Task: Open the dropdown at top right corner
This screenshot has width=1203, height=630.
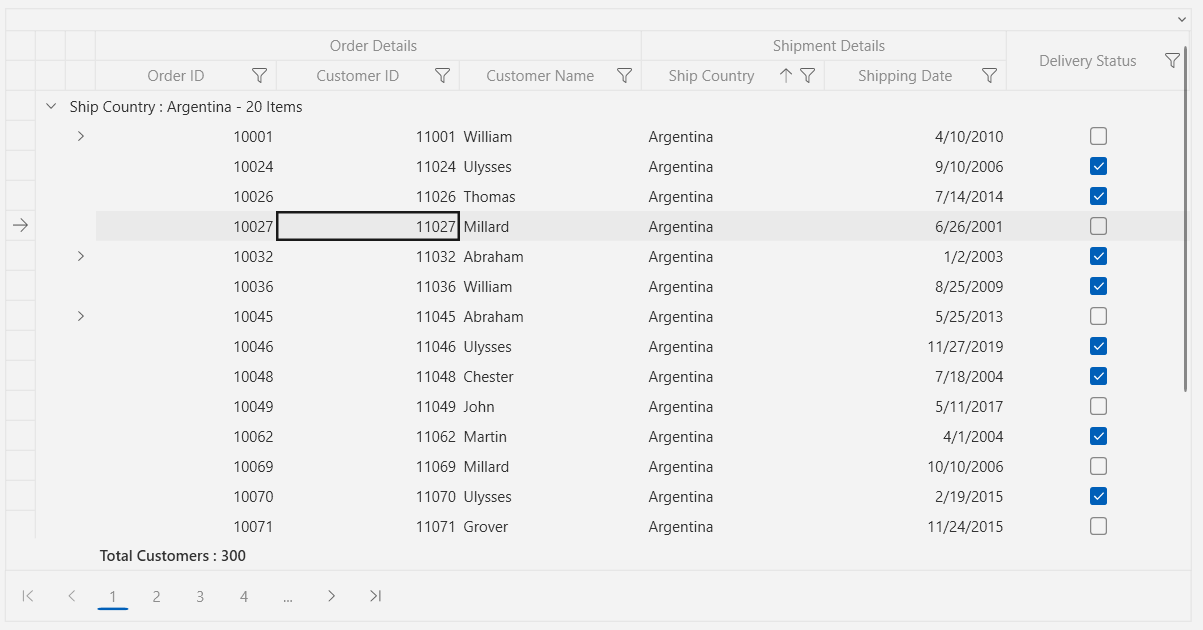Action: point(1182,18)
